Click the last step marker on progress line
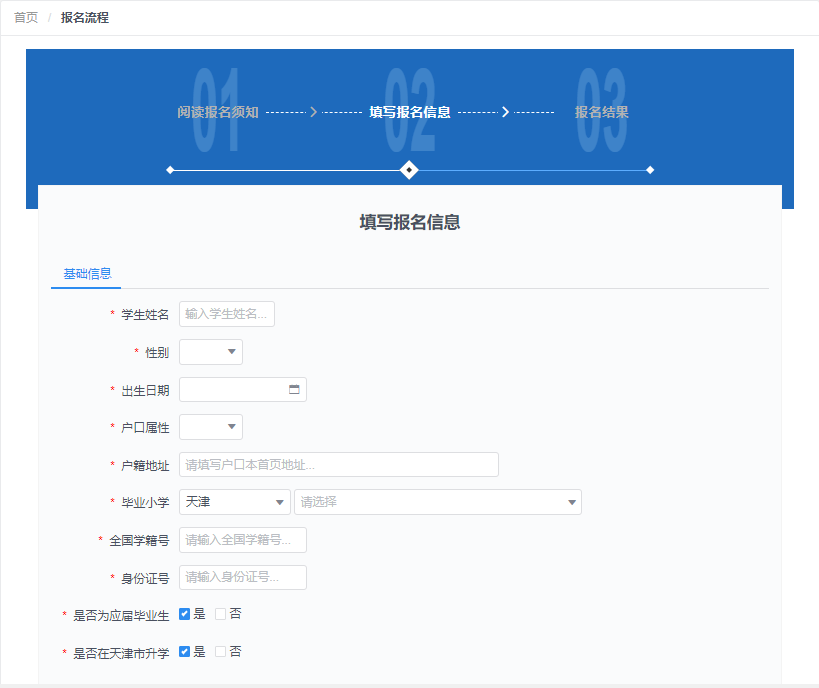 [x=650, y=170]
